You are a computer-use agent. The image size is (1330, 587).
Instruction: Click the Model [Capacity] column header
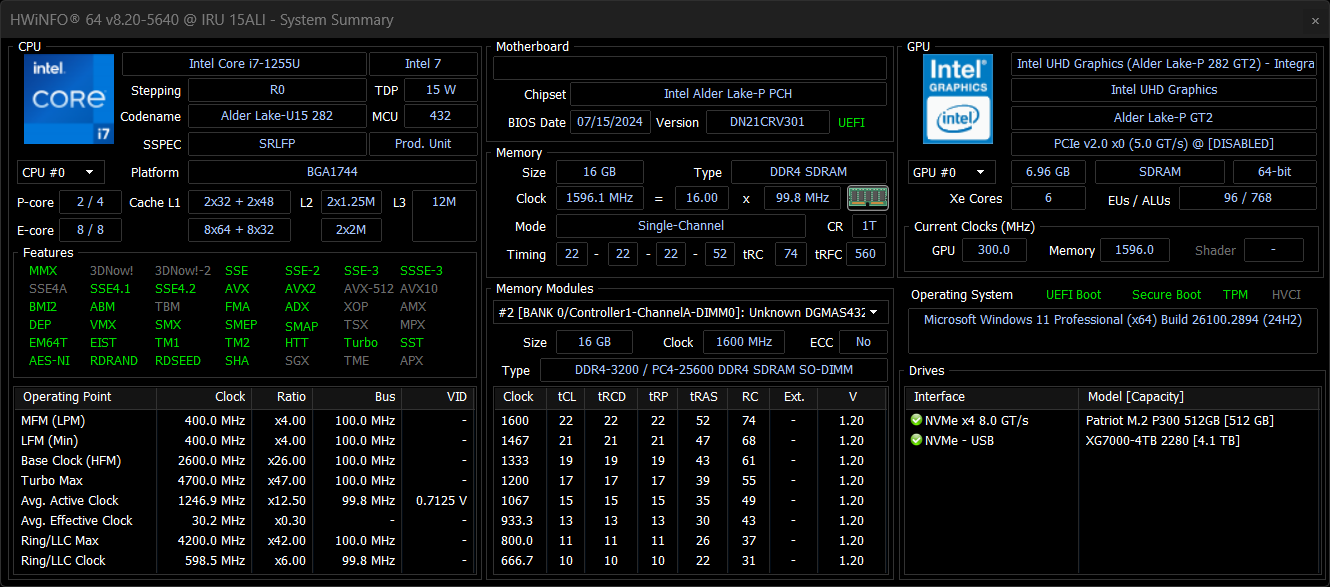click(x=1197, y=397)
